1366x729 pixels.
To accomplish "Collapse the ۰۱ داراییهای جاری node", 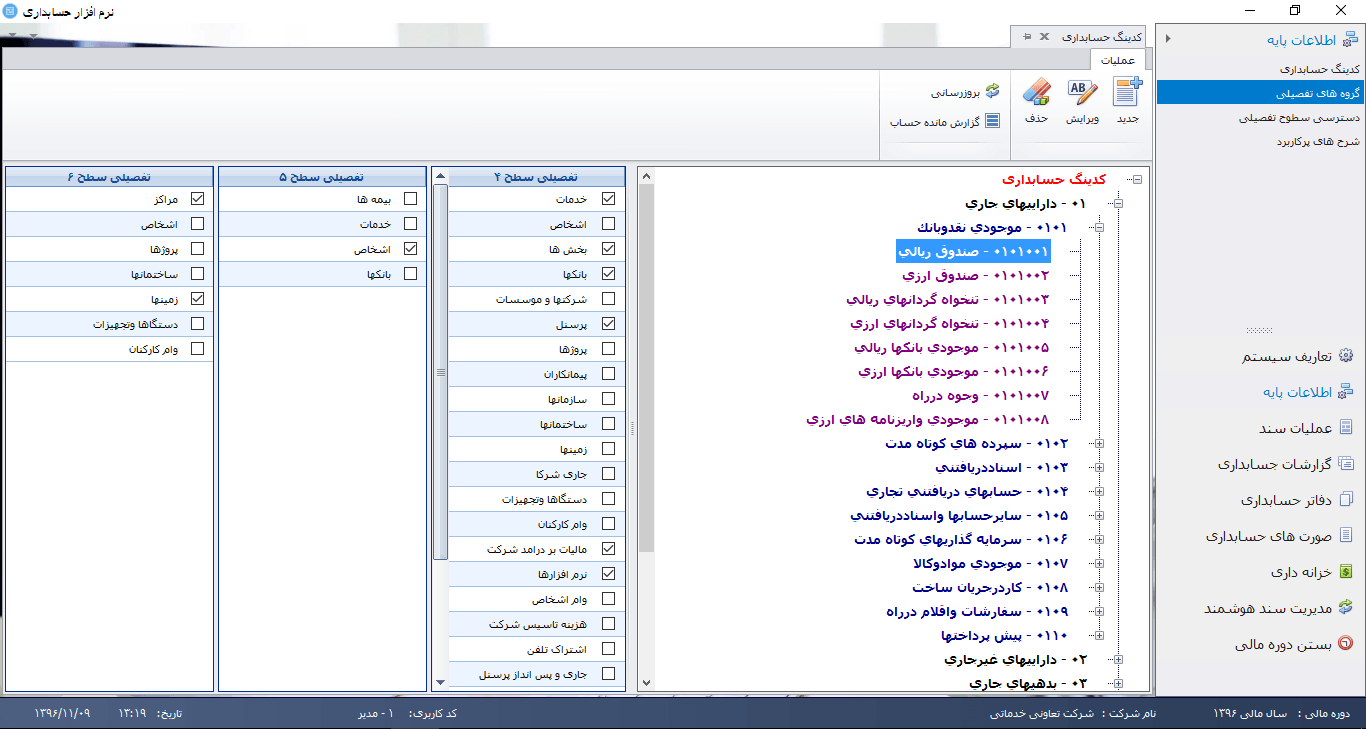I will 1117,203.
